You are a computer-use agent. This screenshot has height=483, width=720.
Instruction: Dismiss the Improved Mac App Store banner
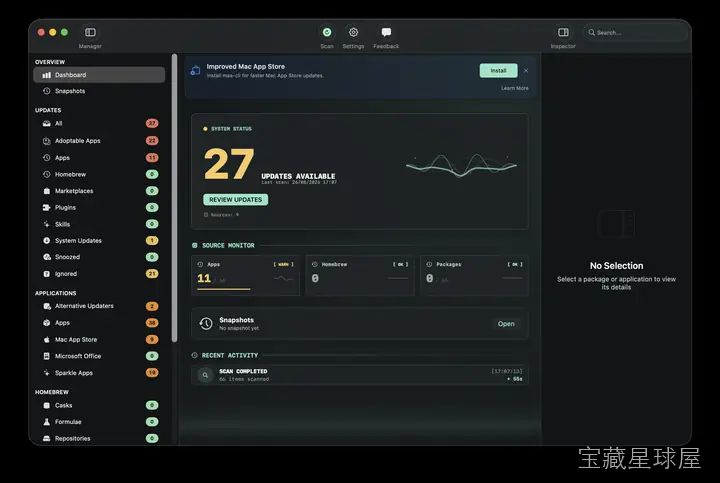tap(526, 71)
